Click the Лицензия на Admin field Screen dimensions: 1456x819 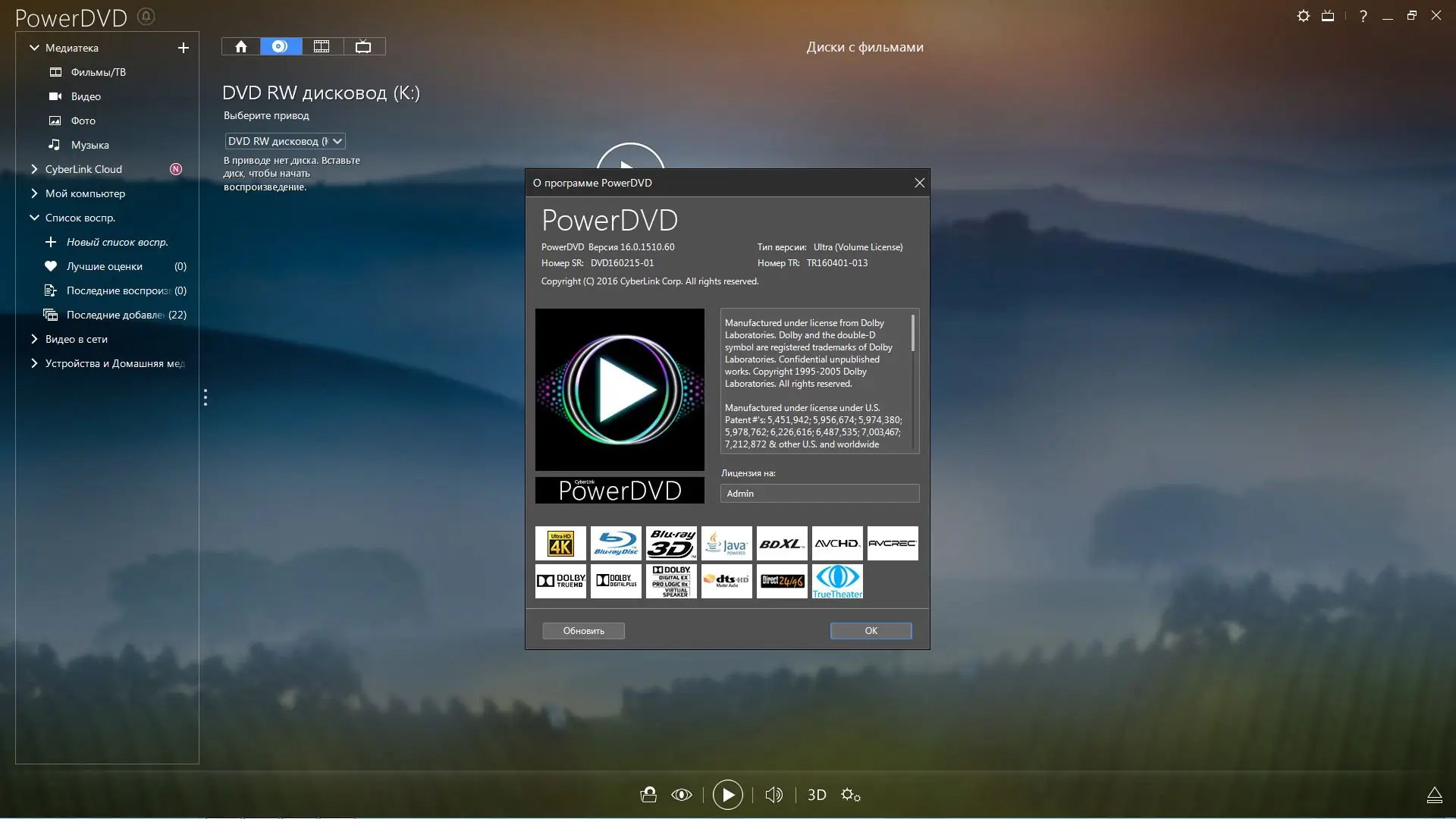[819, 494]
